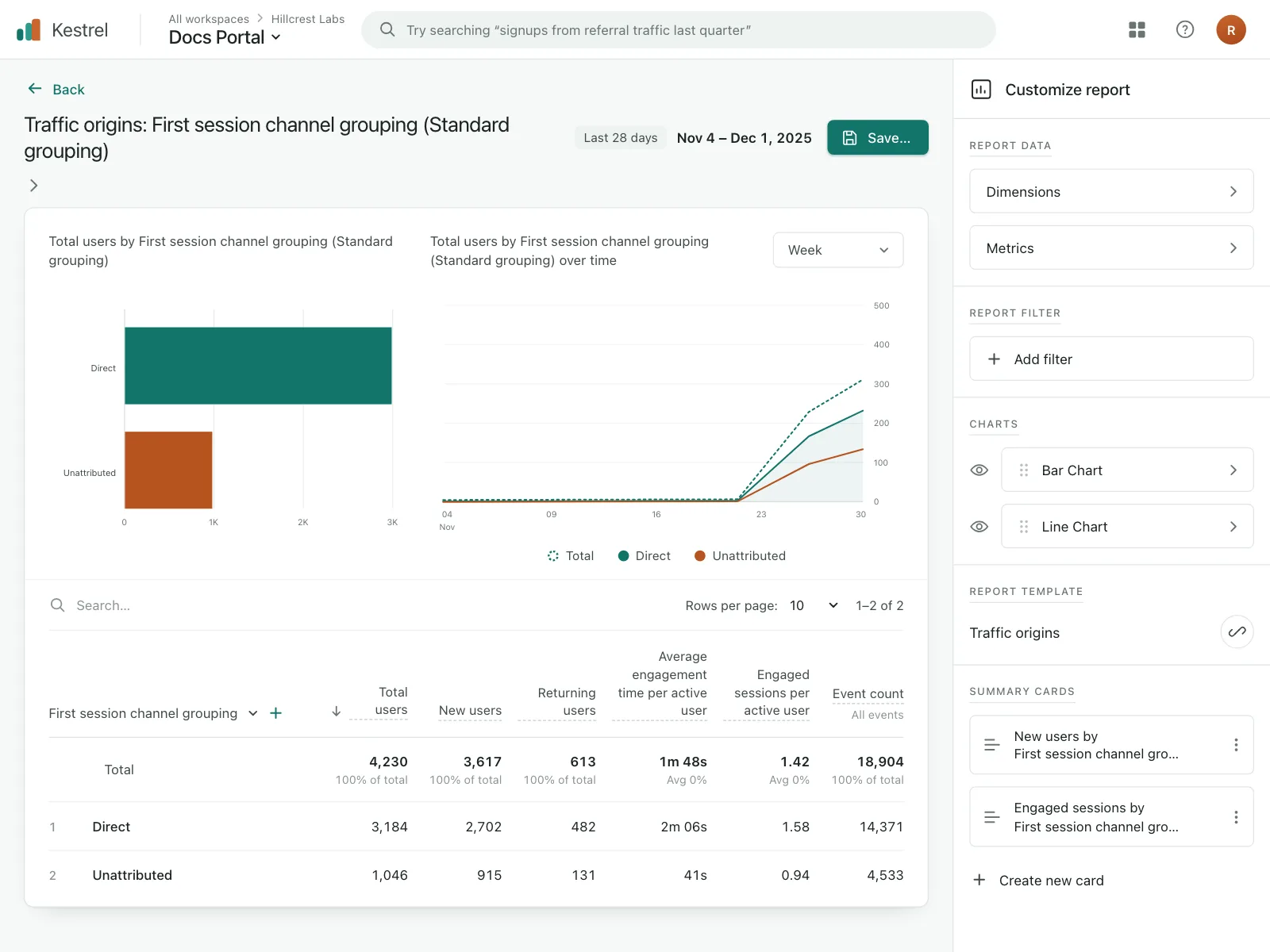
Task: Open the Docs Portal workspace dropdown
Action: [225, 37]
